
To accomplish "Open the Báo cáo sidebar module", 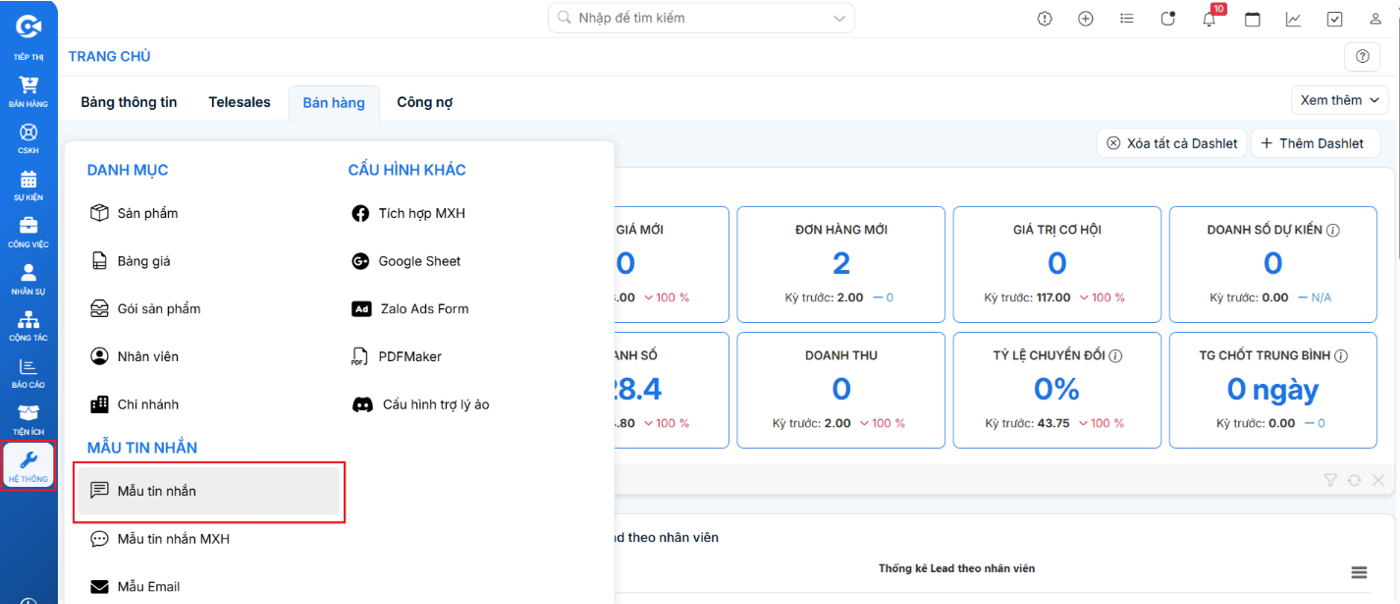I will pos(28,372).
